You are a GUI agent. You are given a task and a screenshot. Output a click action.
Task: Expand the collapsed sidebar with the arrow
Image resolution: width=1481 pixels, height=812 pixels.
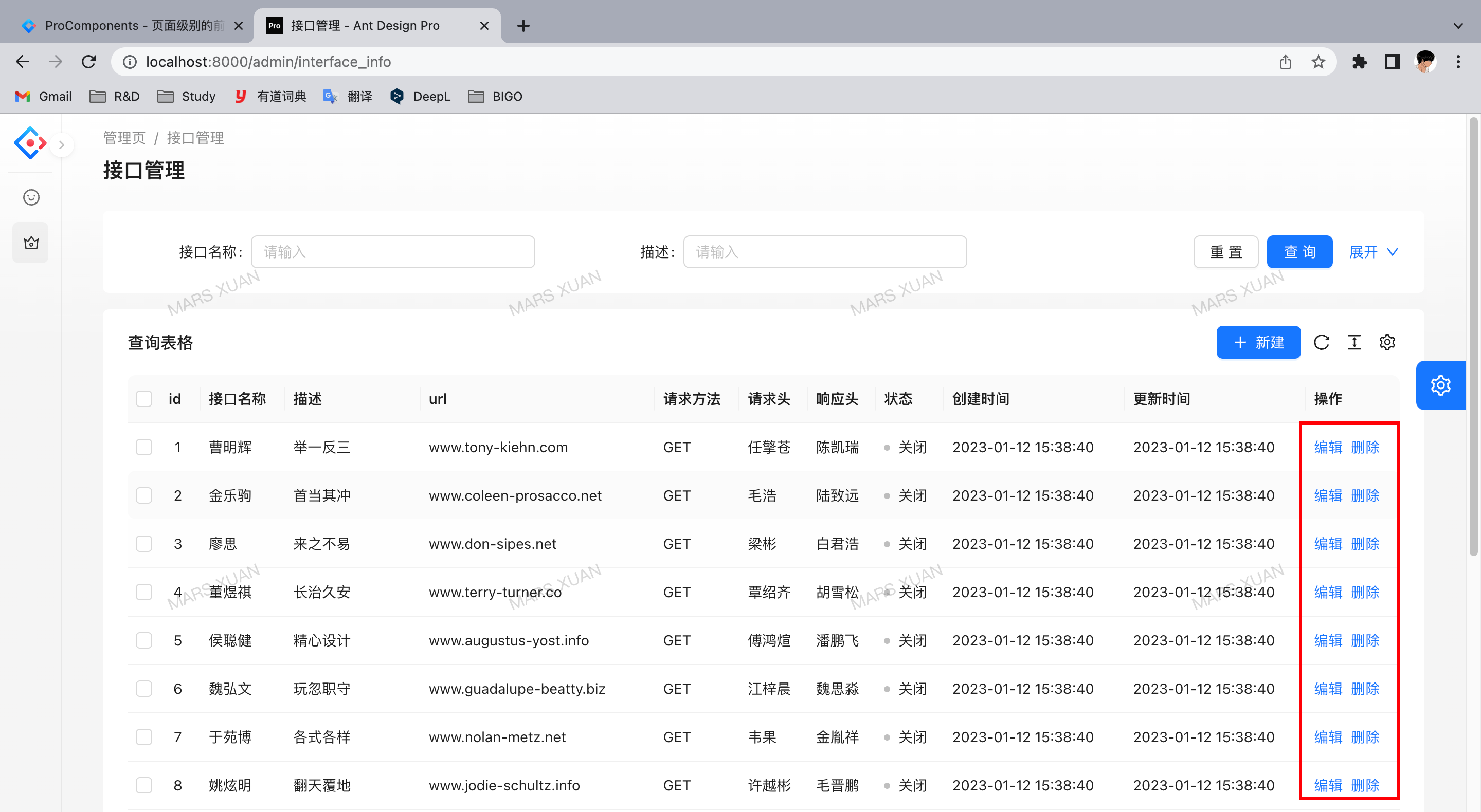click(62, 145)
